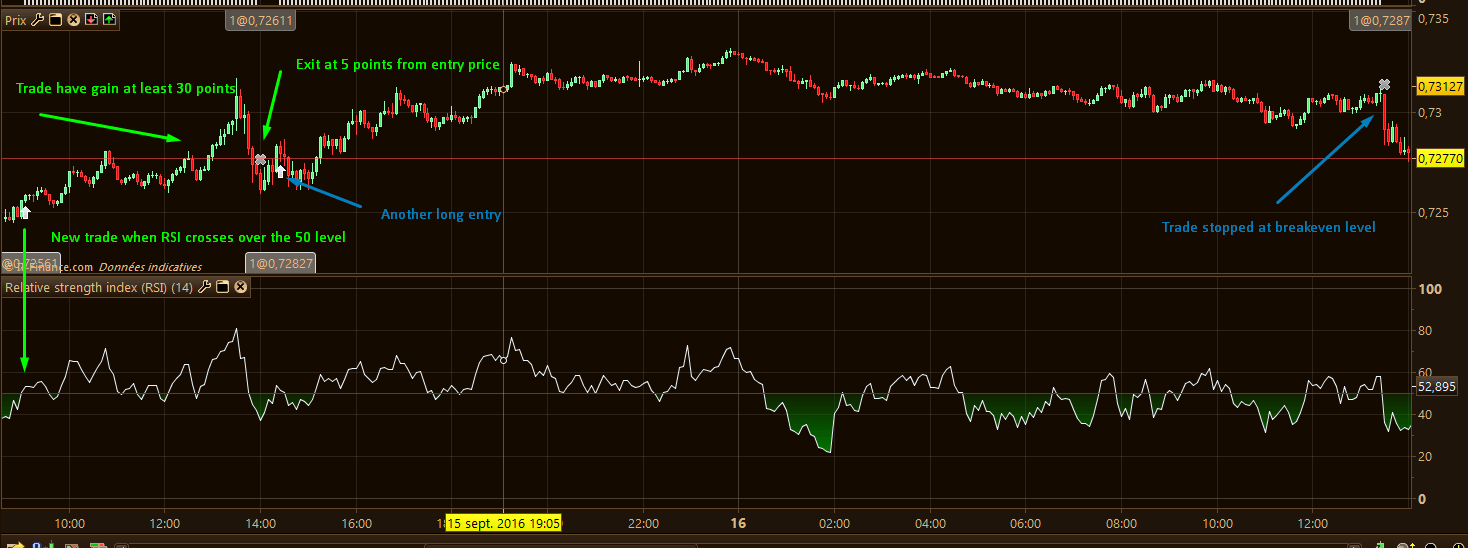The width and height of the screenshot is (1468, 548).
Task: Click the 04:00 time axis label
Action: 930,523
